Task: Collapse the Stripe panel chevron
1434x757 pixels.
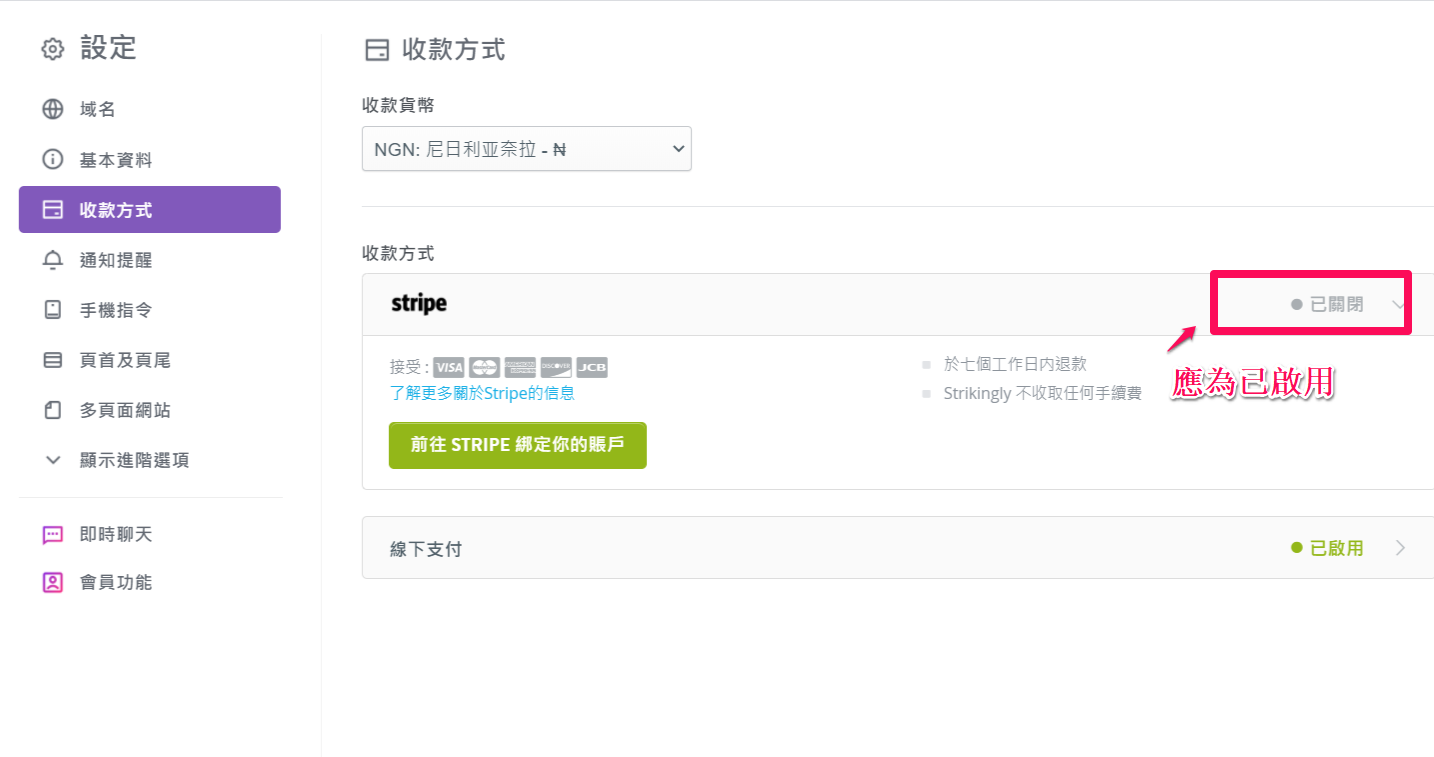Action: pyautogui.click(x=1399, y=304)
